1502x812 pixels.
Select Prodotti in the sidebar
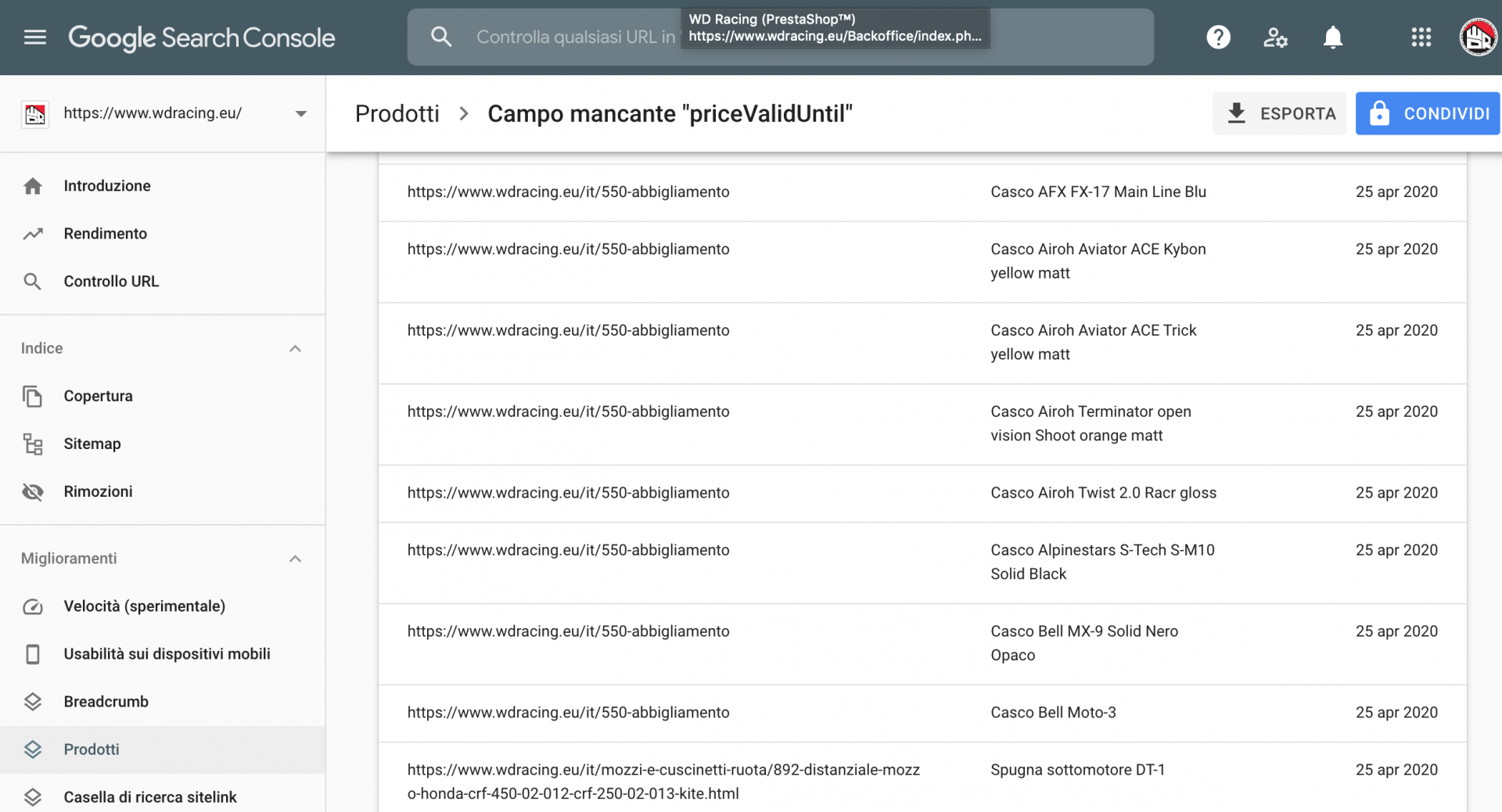click(163, 749)
